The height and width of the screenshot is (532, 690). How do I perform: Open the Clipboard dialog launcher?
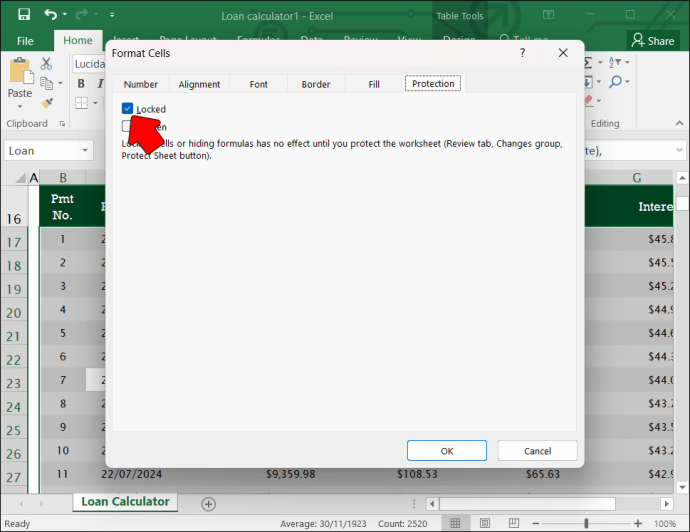click(x=62, y=124)
